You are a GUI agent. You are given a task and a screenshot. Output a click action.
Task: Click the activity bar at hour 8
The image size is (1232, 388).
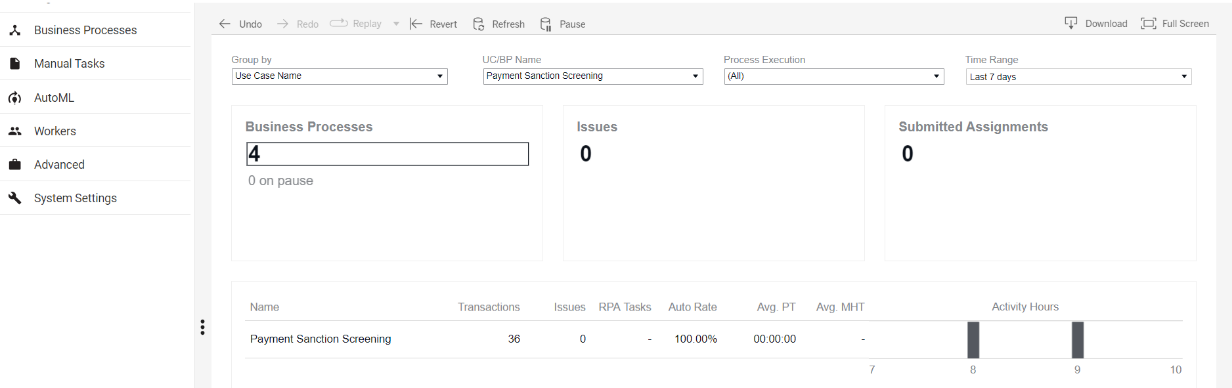tap(973, 340)
